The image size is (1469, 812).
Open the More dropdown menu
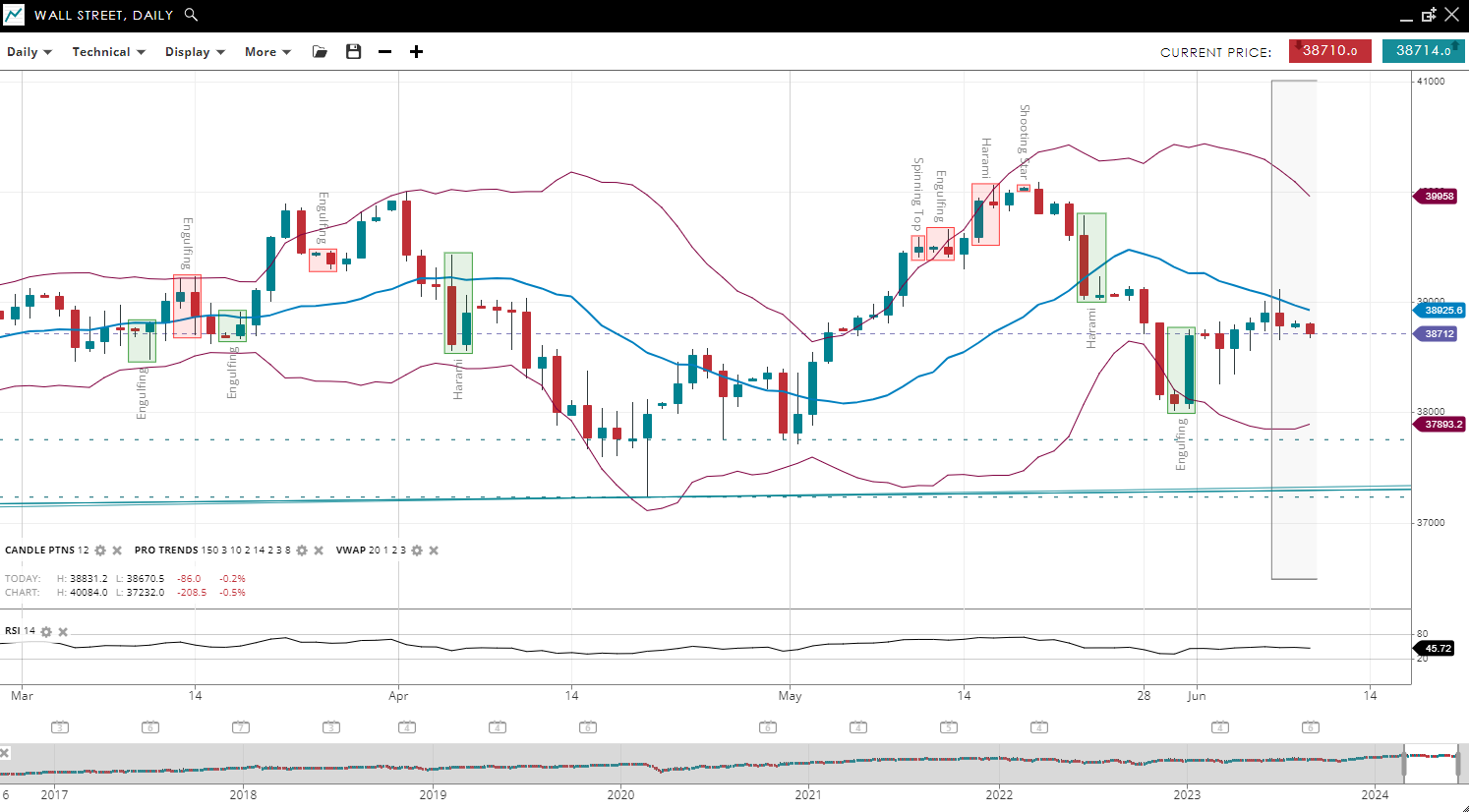coord(267,52)
